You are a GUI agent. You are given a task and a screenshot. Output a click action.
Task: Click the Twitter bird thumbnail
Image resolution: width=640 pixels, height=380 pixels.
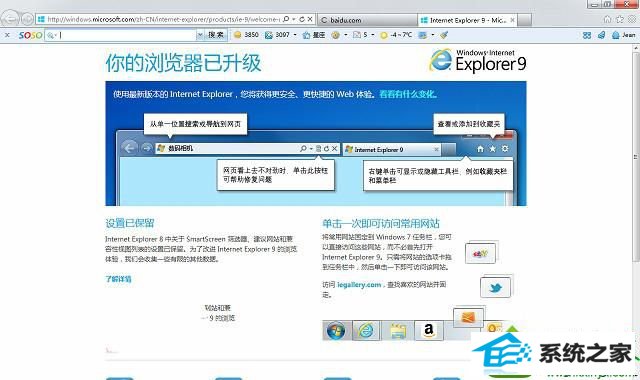pos(496,288)
